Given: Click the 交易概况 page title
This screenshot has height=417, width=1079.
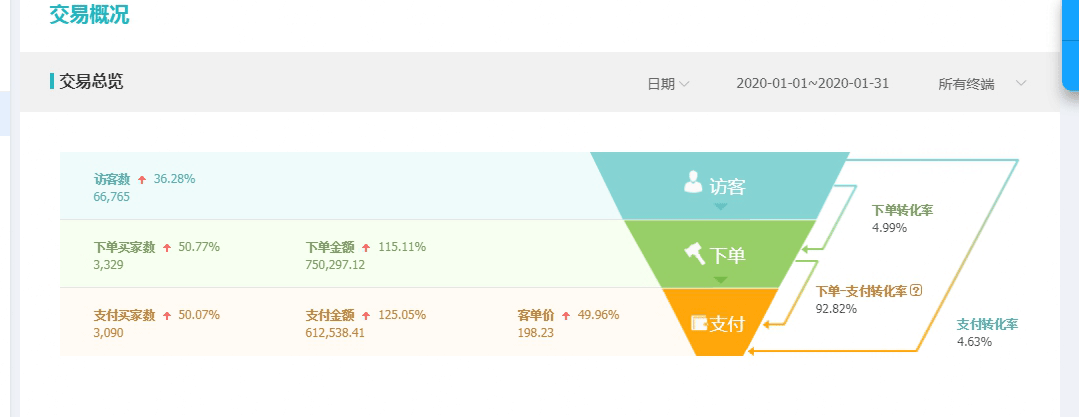Looking at the screenshot, I should click(89, 15).
